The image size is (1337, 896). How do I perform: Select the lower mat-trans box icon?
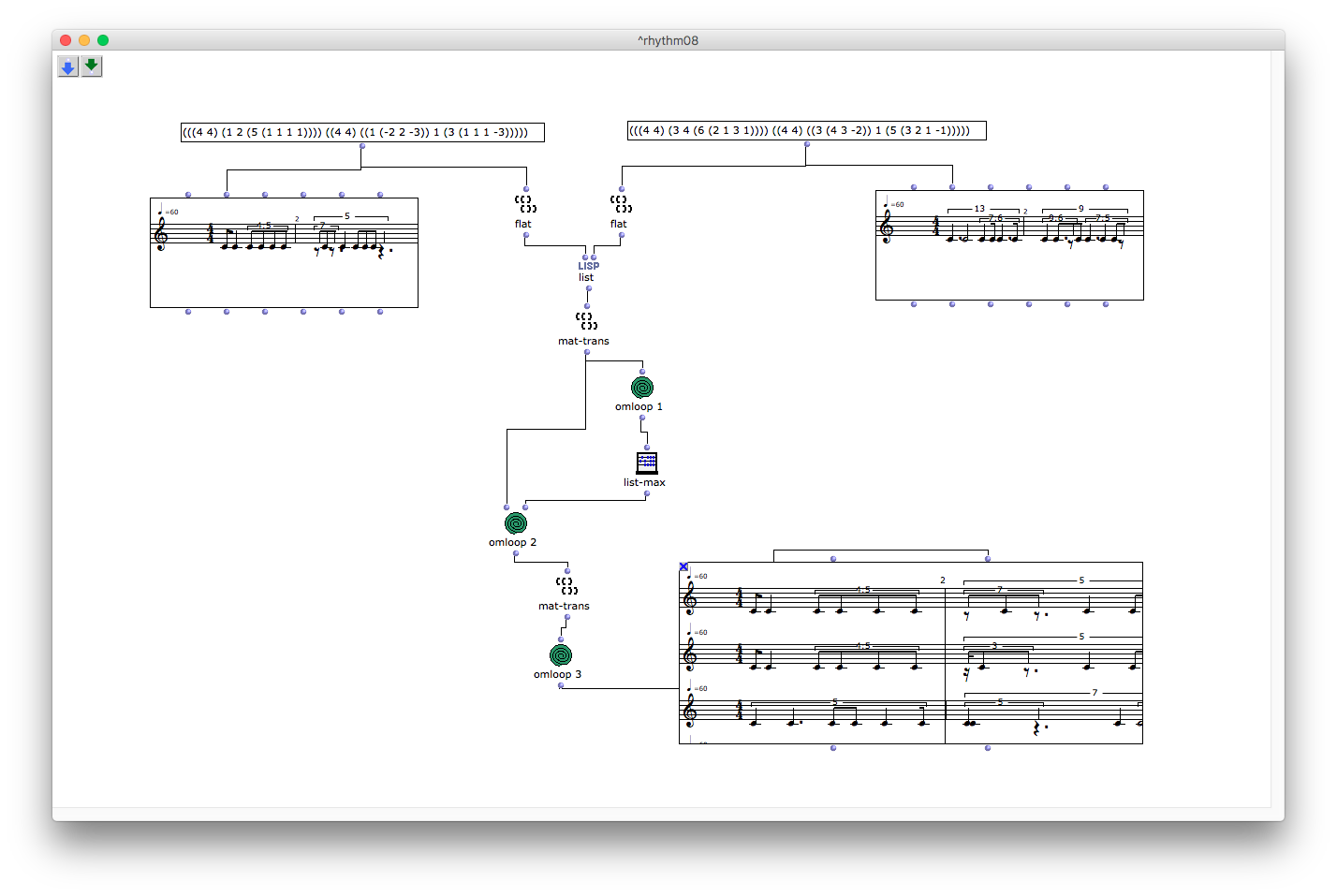coord(566,586)
